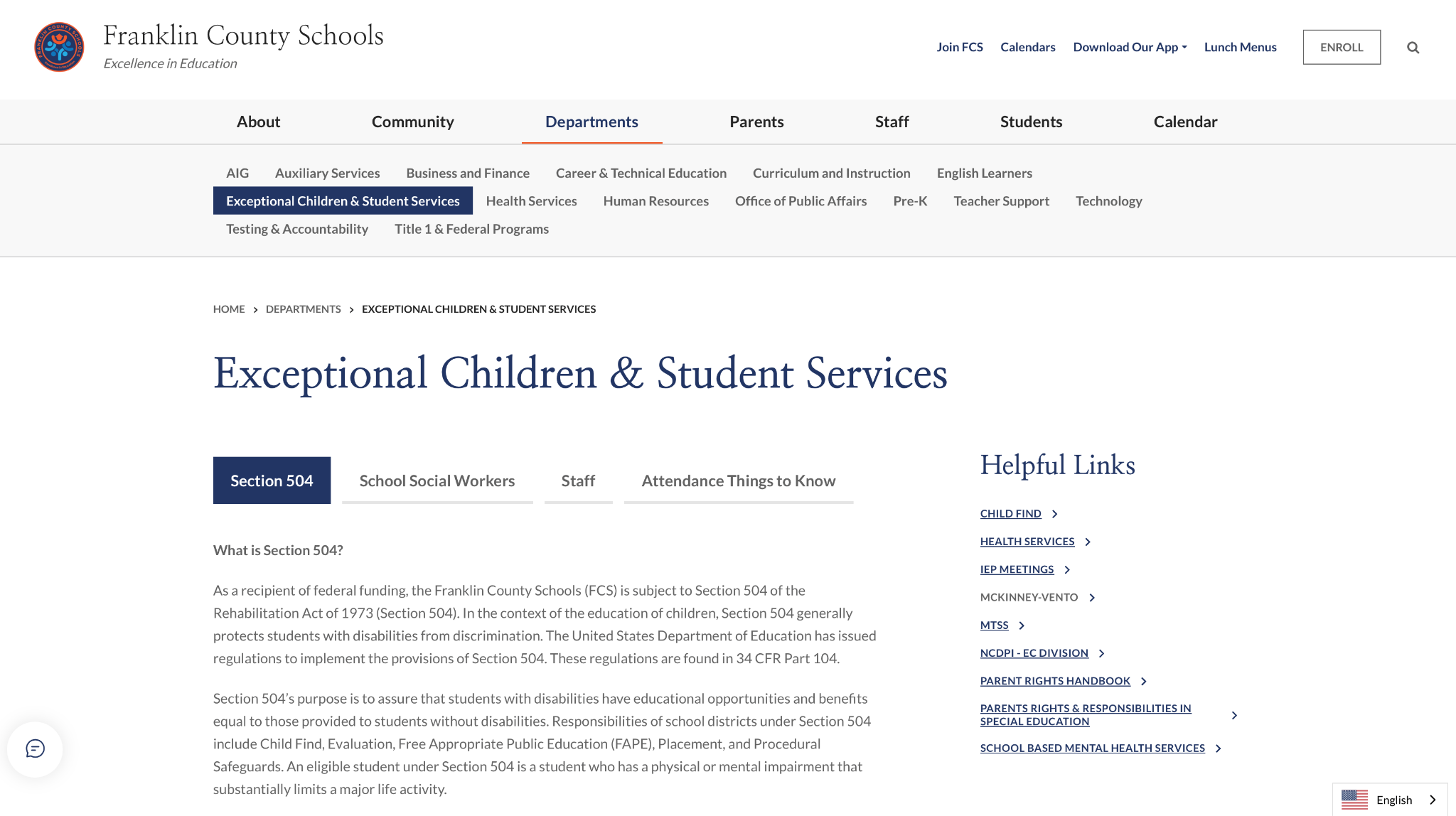Go to the Pre-K department
Image resolution: width=1456 pixels, height=816 pixels.
911,201
